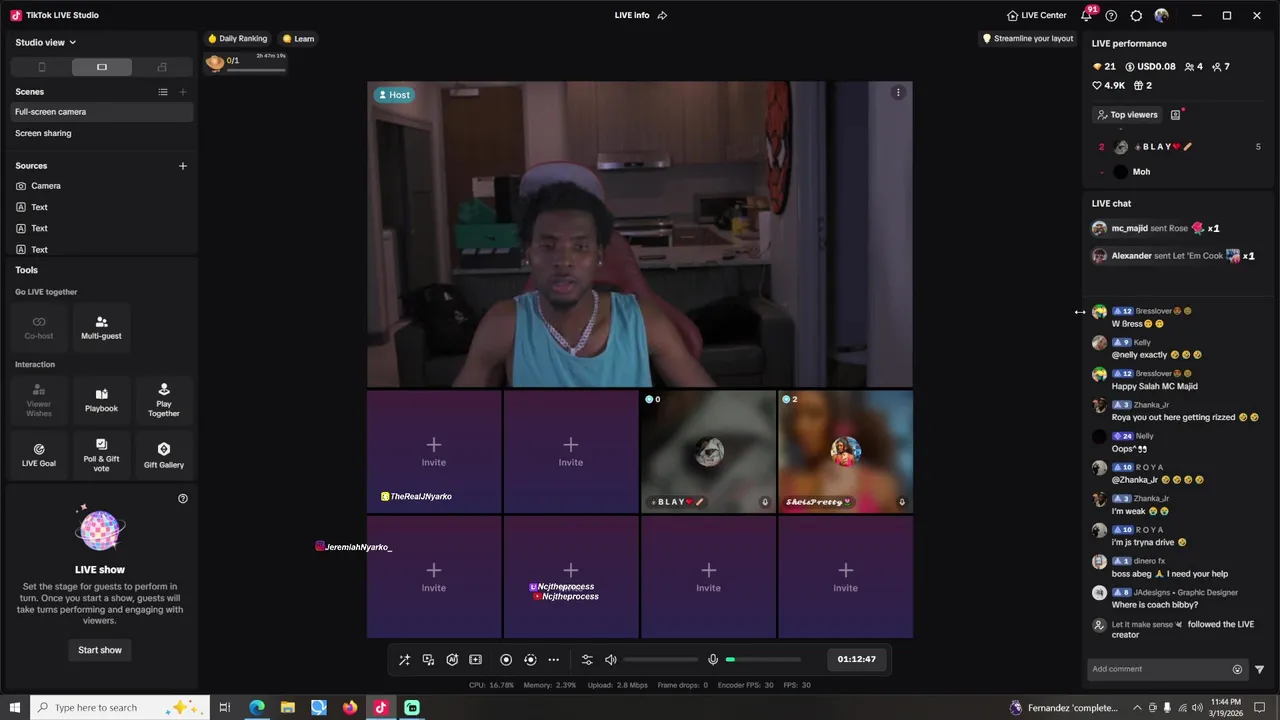This screenshot has height=720, width=1280.
Task: Open the magic wand effects tool
Action: (x=404, y=660)
